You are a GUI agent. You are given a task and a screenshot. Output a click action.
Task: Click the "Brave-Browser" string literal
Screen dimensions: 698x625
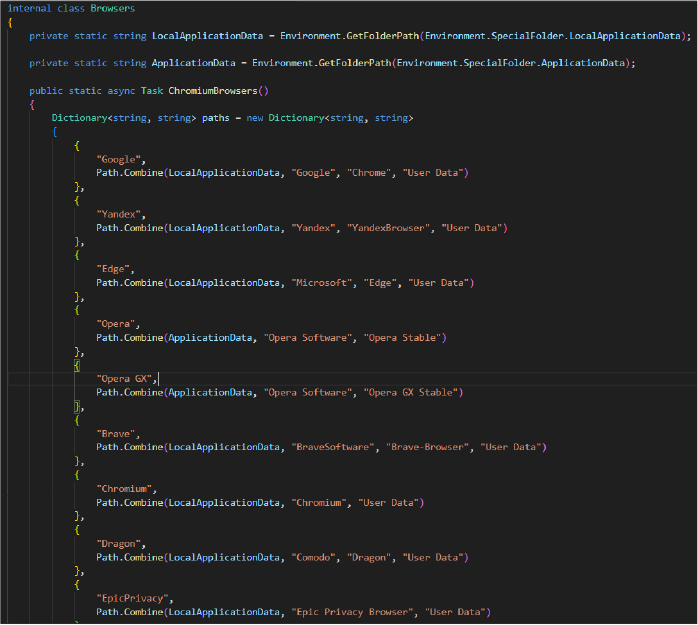(x=427, y=447)
